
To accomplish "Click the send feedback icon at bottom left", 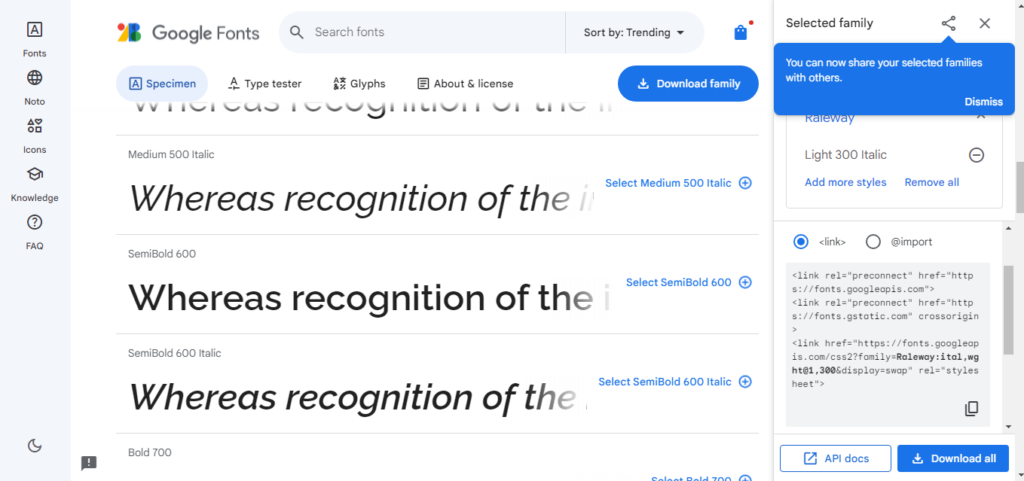I will [x=89, y=463].
